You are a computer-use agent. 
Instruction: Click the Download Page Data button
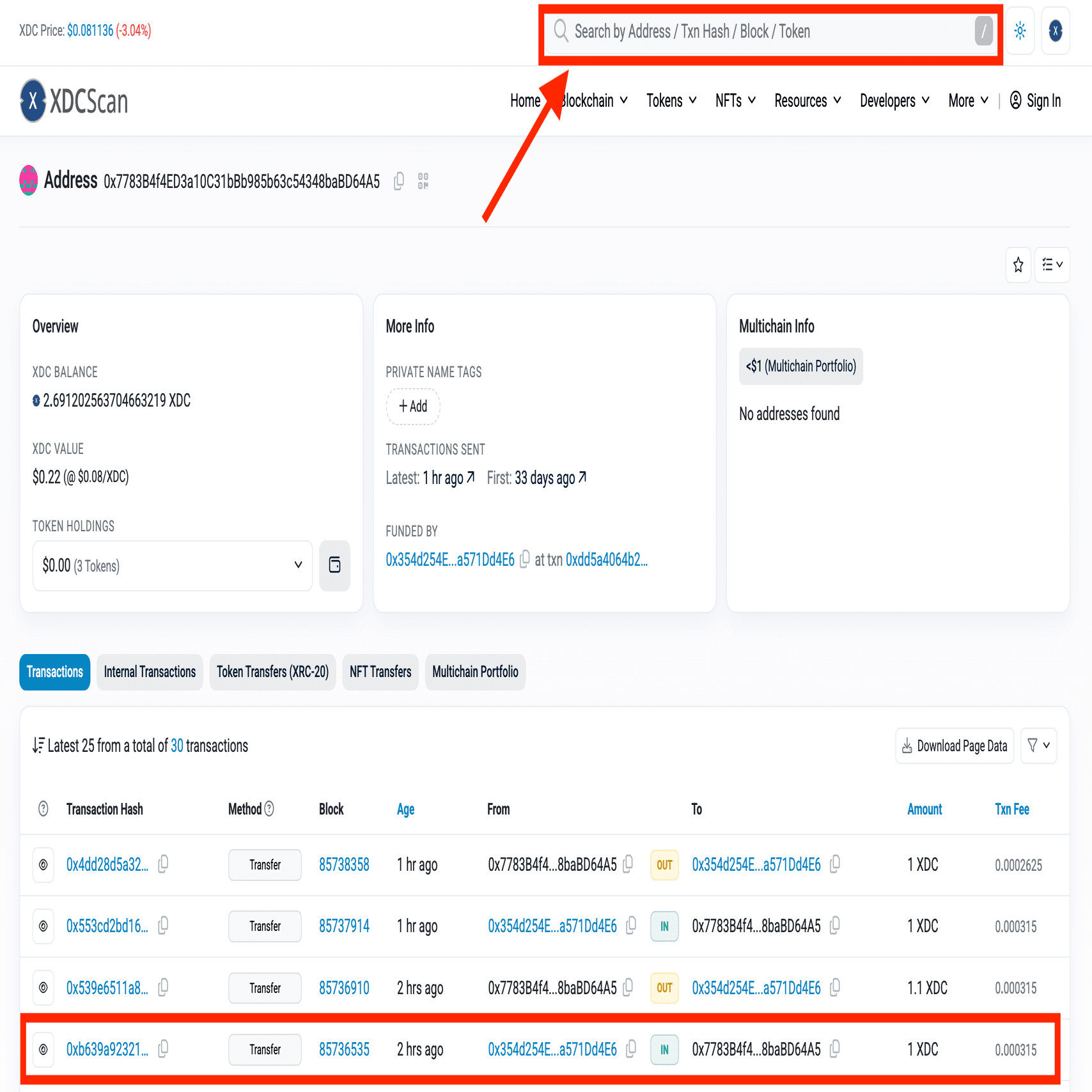(x=954, y=745)
